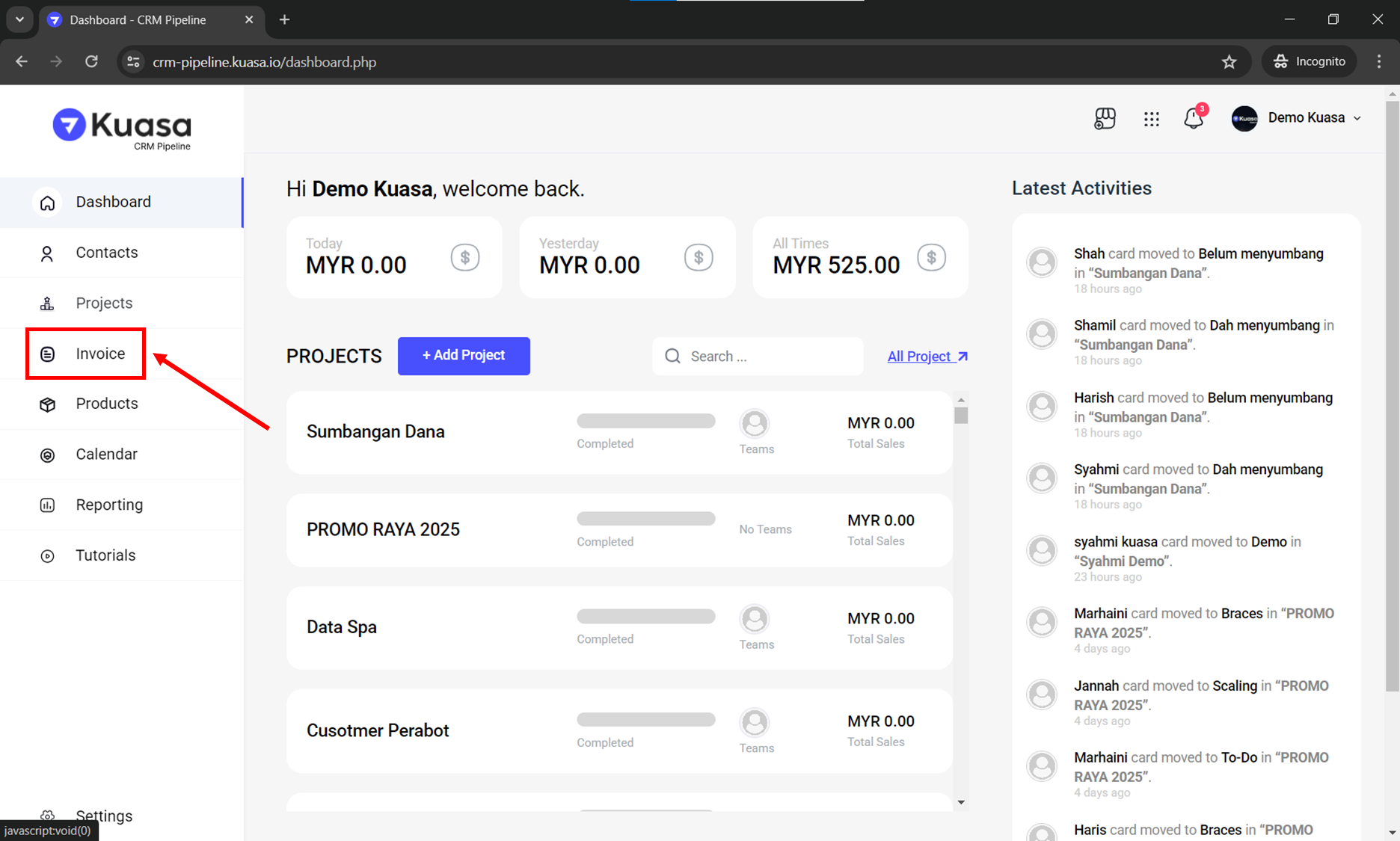The image size is (1400, 841).
Task: Click Sumbangan Dana completion progress bar
Action: pos(645,422)
